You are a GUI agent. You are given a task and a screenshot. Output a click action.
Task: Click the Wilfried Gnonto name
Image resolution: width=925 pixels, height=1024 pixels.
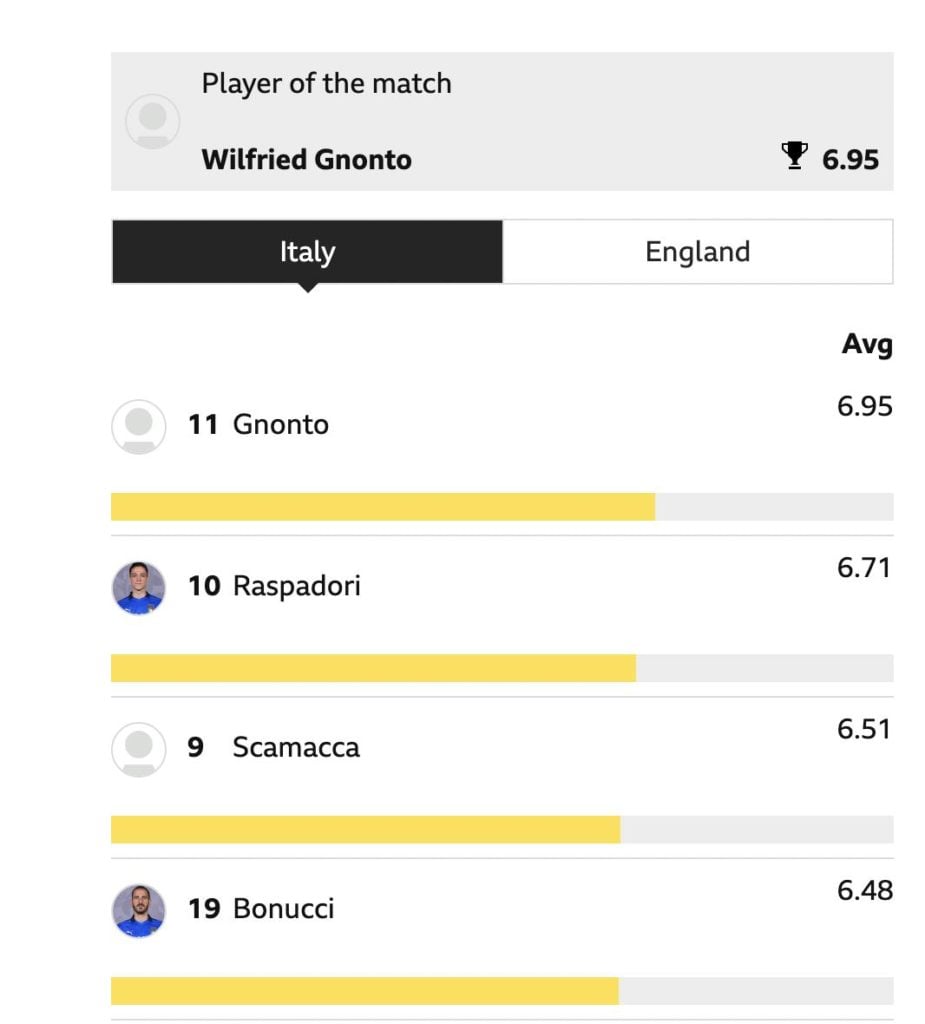click(306, 159)
